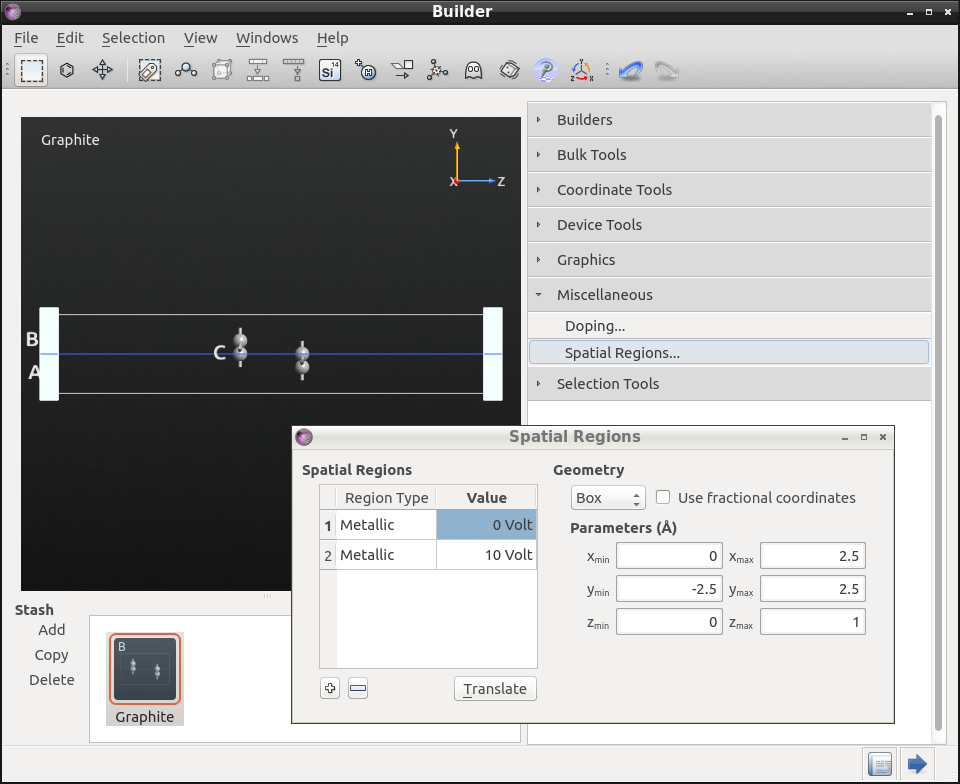Click the zmax input field
Image resolution: width=960 pixels, height=784 pixels.
[813, 622]
